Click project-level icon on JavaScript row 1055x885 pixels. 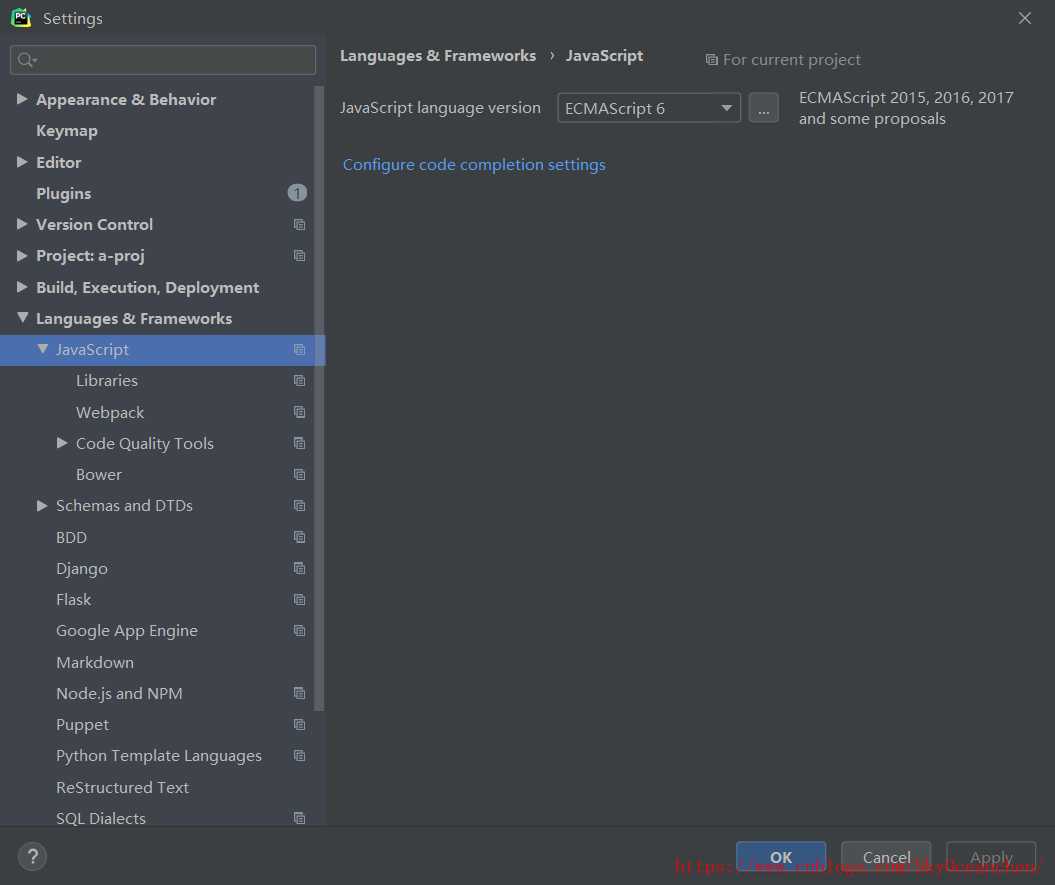299,349
